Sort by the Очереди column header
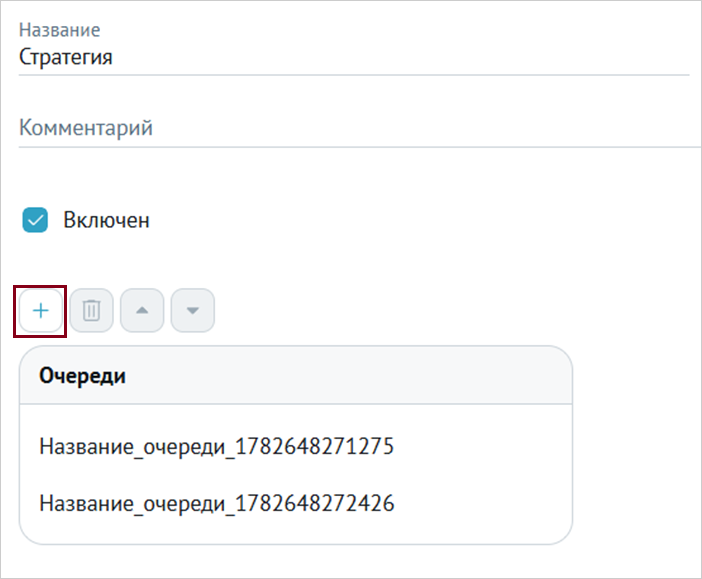 click(x=82, y=375)
